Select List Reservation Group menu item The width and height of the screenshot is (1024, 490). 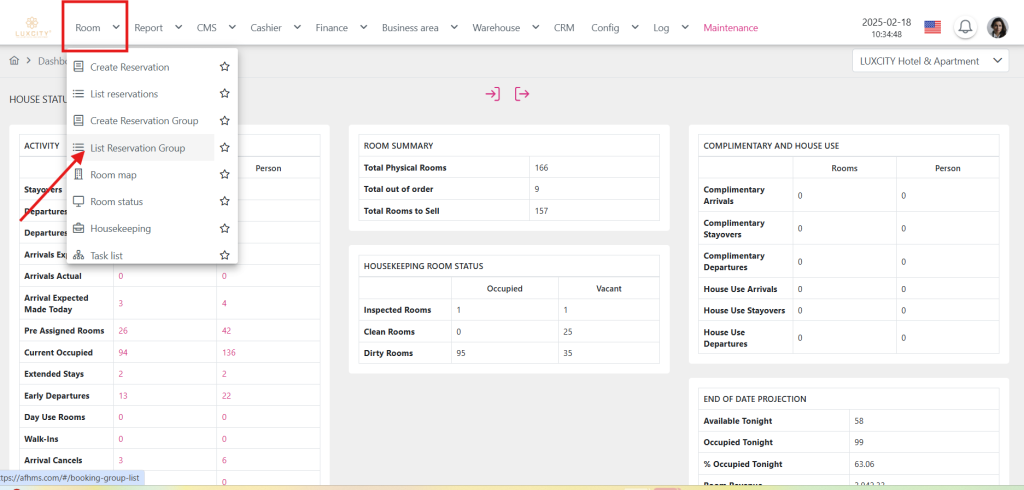(137, 148)
